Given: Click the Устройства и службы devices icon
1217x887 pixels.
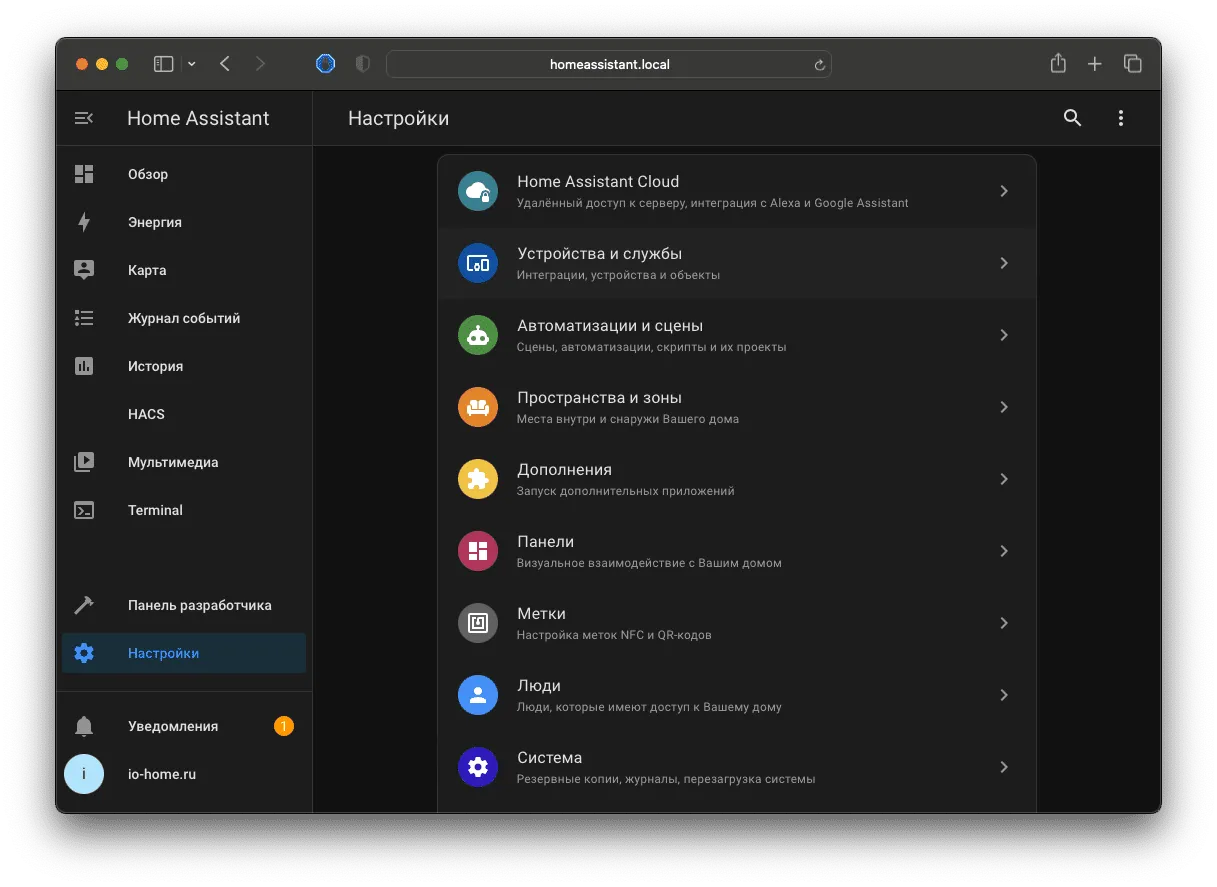Looking at the screenshot, I should (x=478, y=263).
